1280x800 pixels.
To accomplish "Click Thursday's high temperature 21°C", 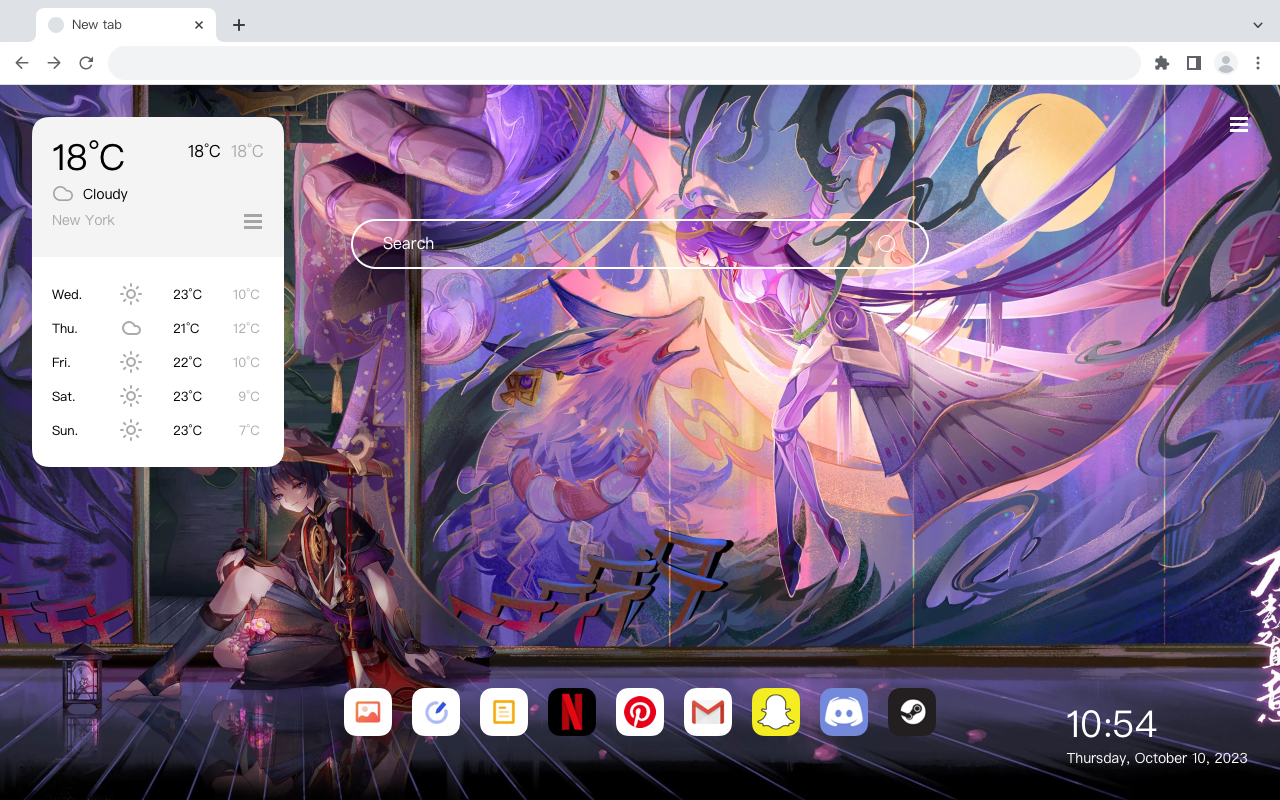I will (186, 328).
